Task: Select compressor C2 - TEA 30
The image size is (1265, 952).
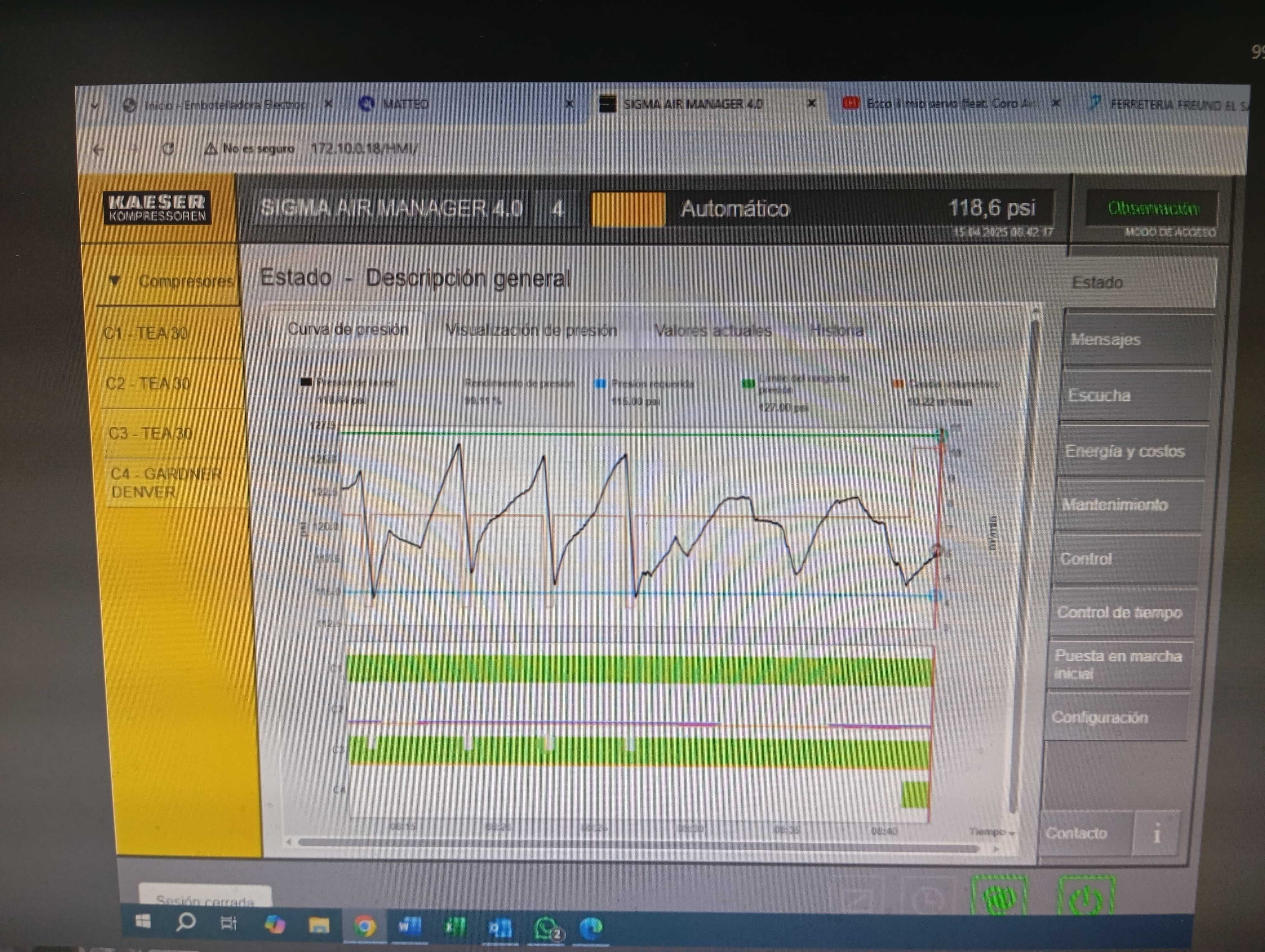Action: pyautogui.click(x=171, y=383)
